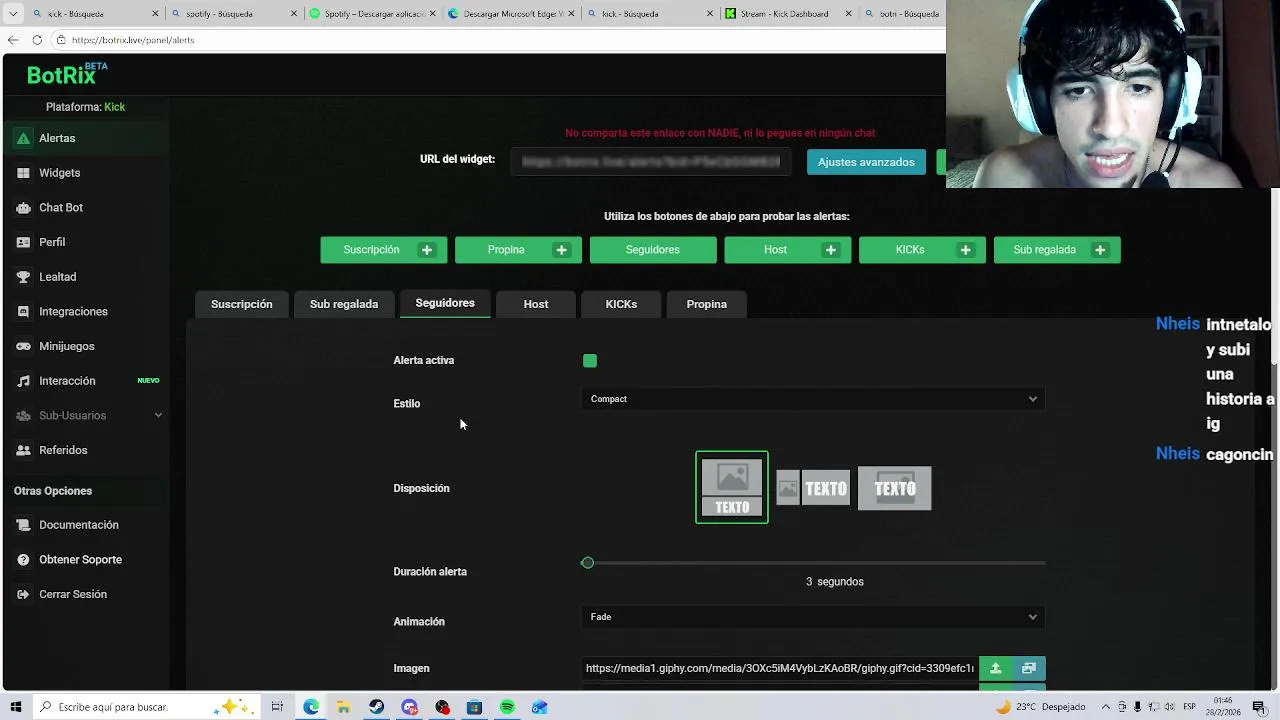The width and height of the screenshot is (1280, 720).
Task: Test the Seguidores alert button
Action: (x=653, y=250)
